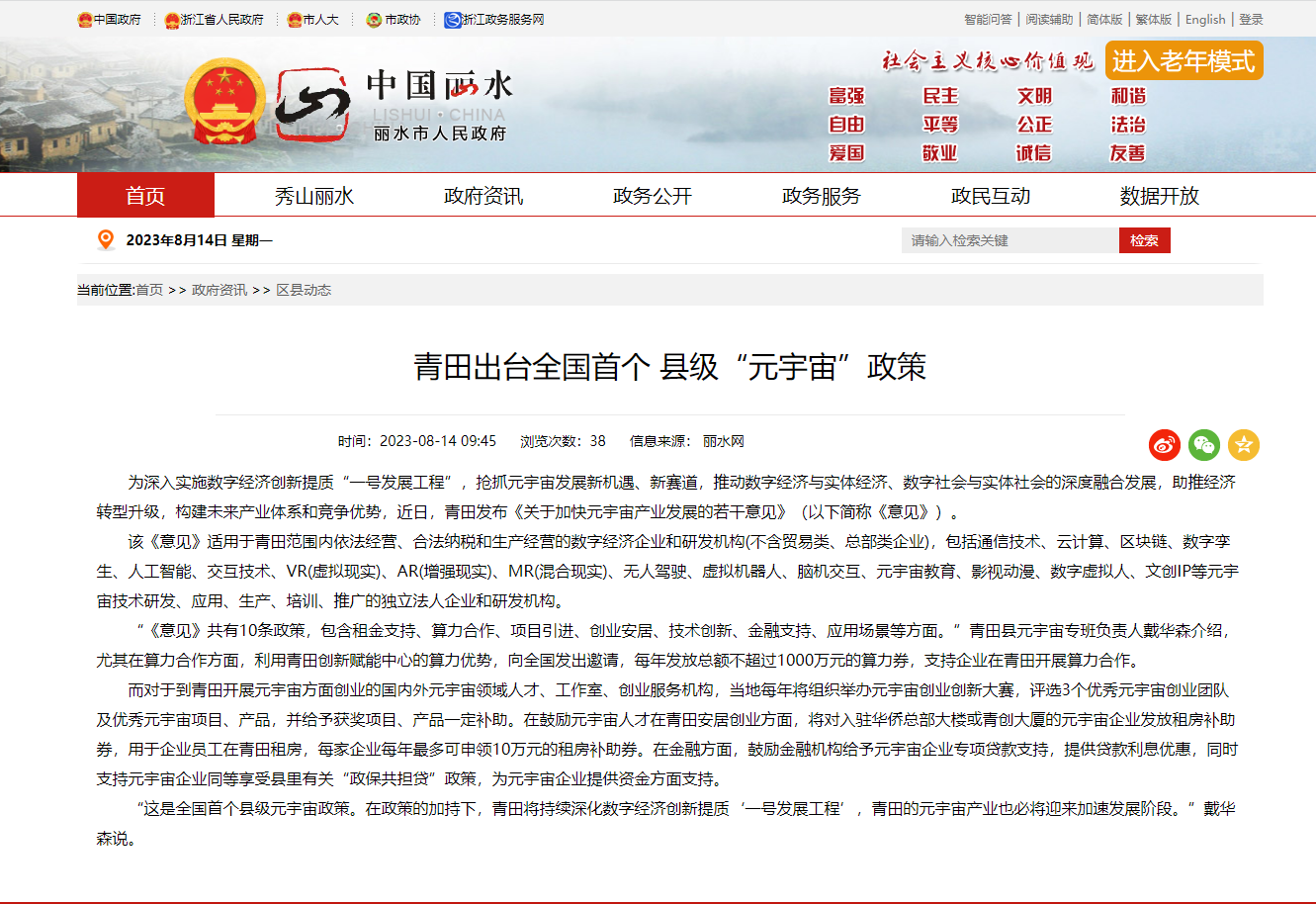Click 区县动态 in the breadcrumb
This screenshot has width=1316, height=904.
(304, 290)
